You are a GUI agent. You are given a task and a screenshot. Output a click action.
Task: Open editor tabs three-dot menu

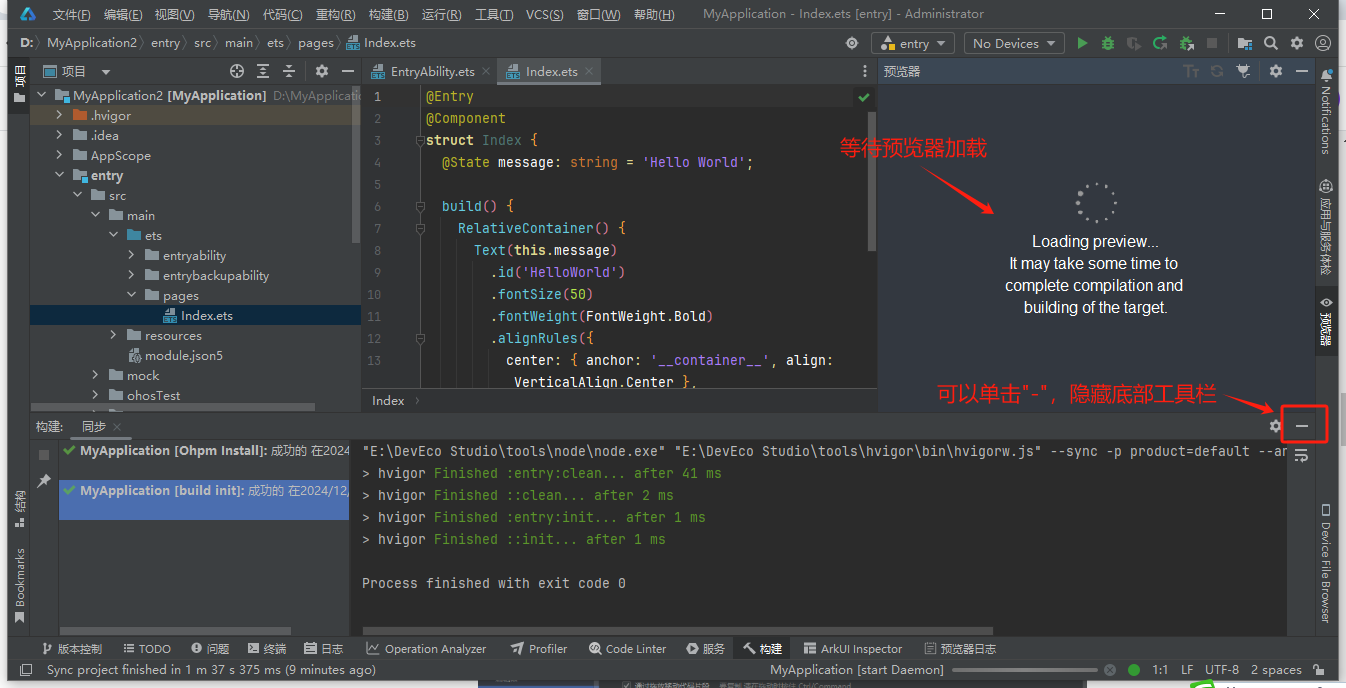coord(865,71)
